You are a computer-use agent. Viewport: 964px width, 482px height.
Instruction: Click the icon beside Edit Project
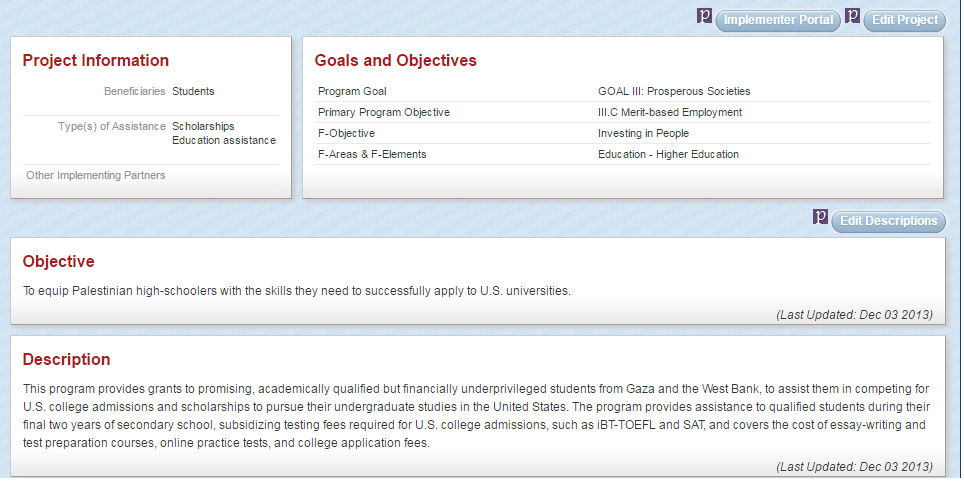pos(853,17)
